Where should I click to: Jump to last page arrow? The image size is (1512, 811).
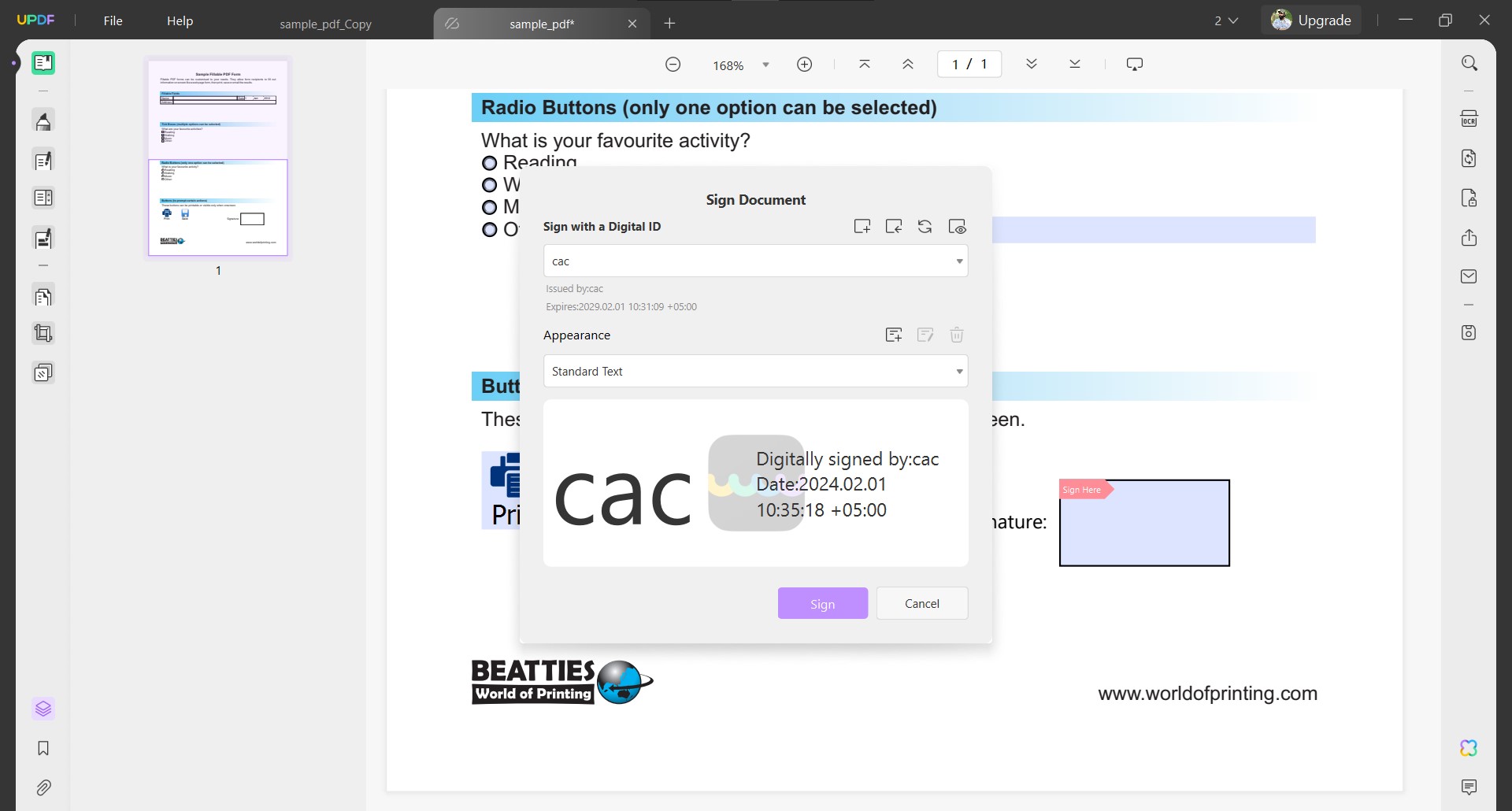[1075, 65]
